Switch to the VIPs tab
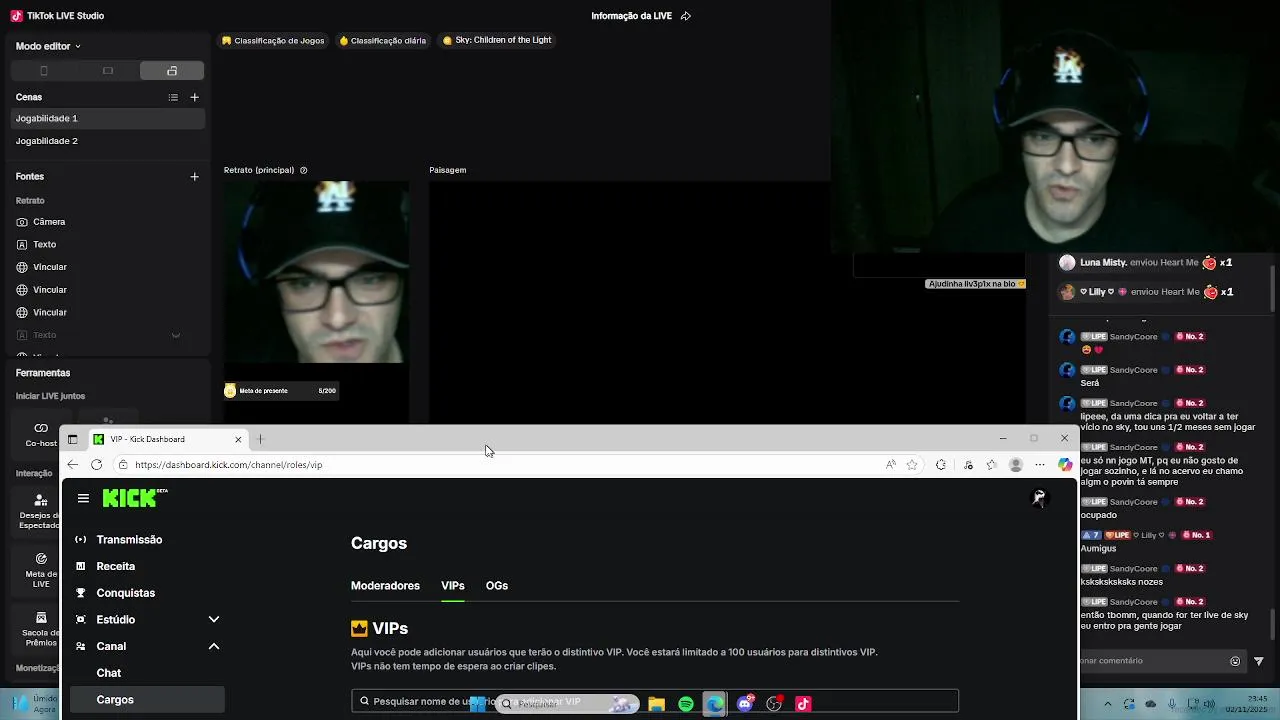The image size is (1280, 720). tap(453, 586)
